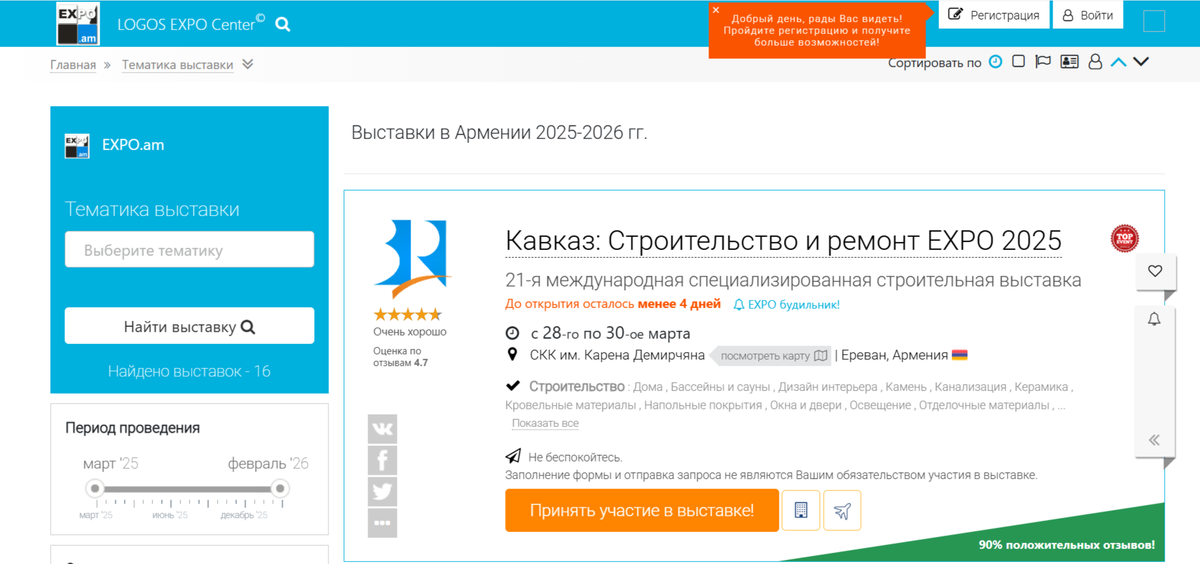The width and height of the screenshot is (1200, 564).
Task: Click the Armenia flag icon
Action: tap(960, 355)
